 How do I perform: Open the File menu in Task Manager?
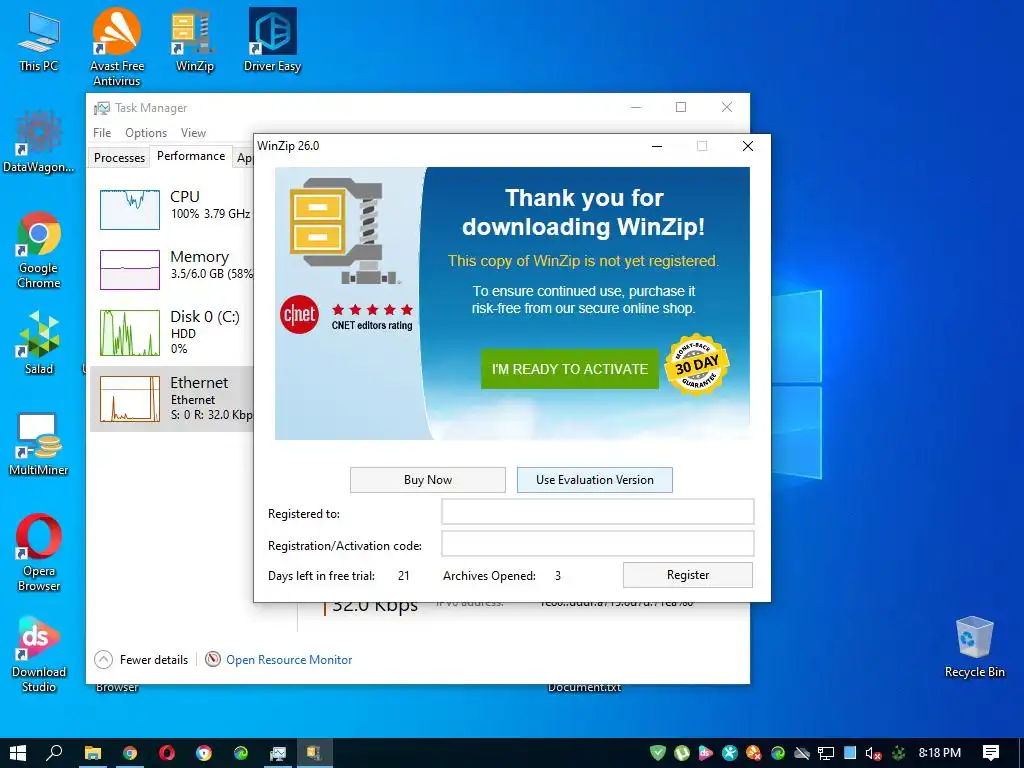102,133
